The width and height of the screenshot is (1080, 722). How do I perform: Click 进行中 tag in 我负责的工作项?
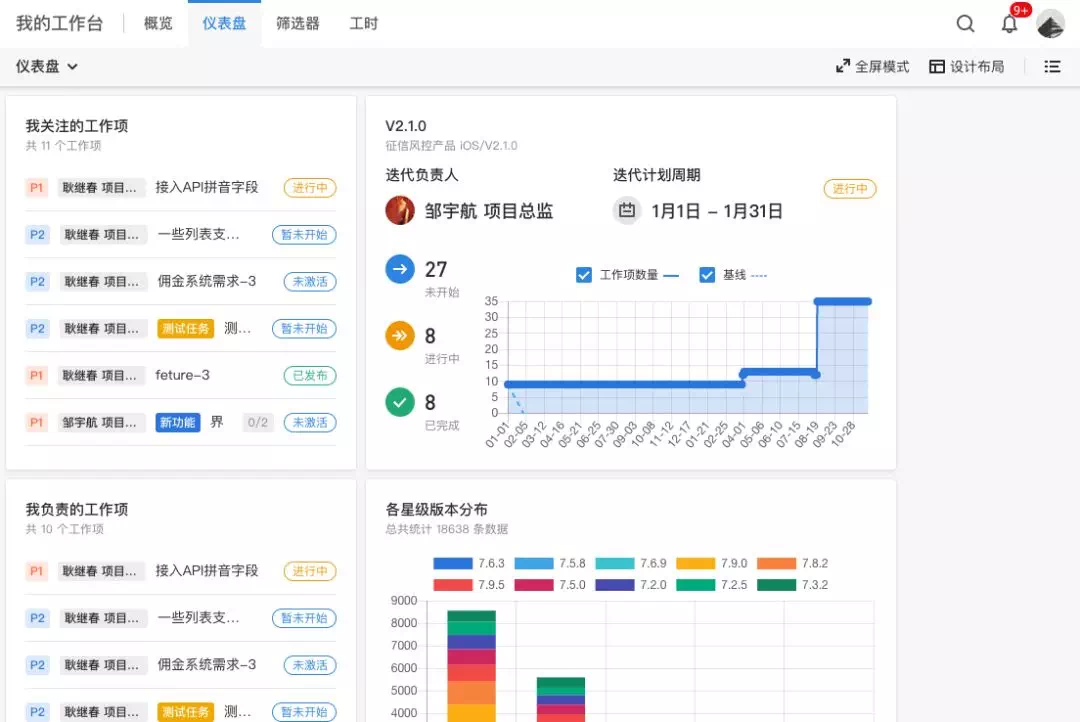point(310,571)
